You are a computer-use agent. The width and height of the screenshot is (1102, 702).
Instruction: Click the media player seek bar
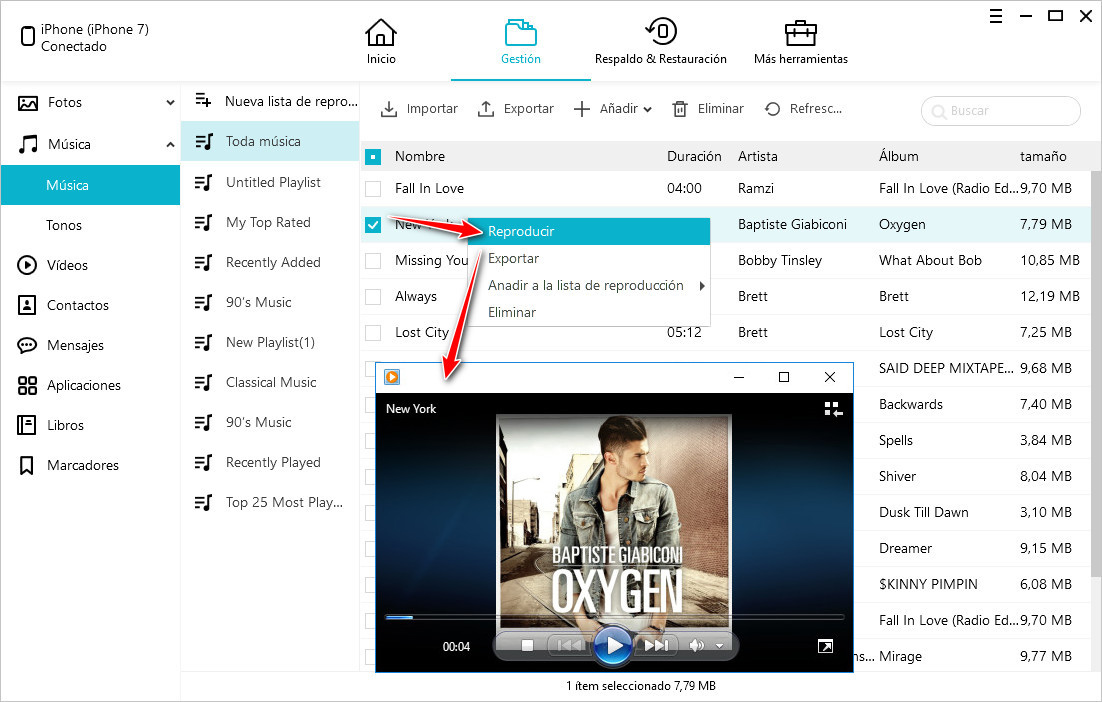[x=615, y=617]
